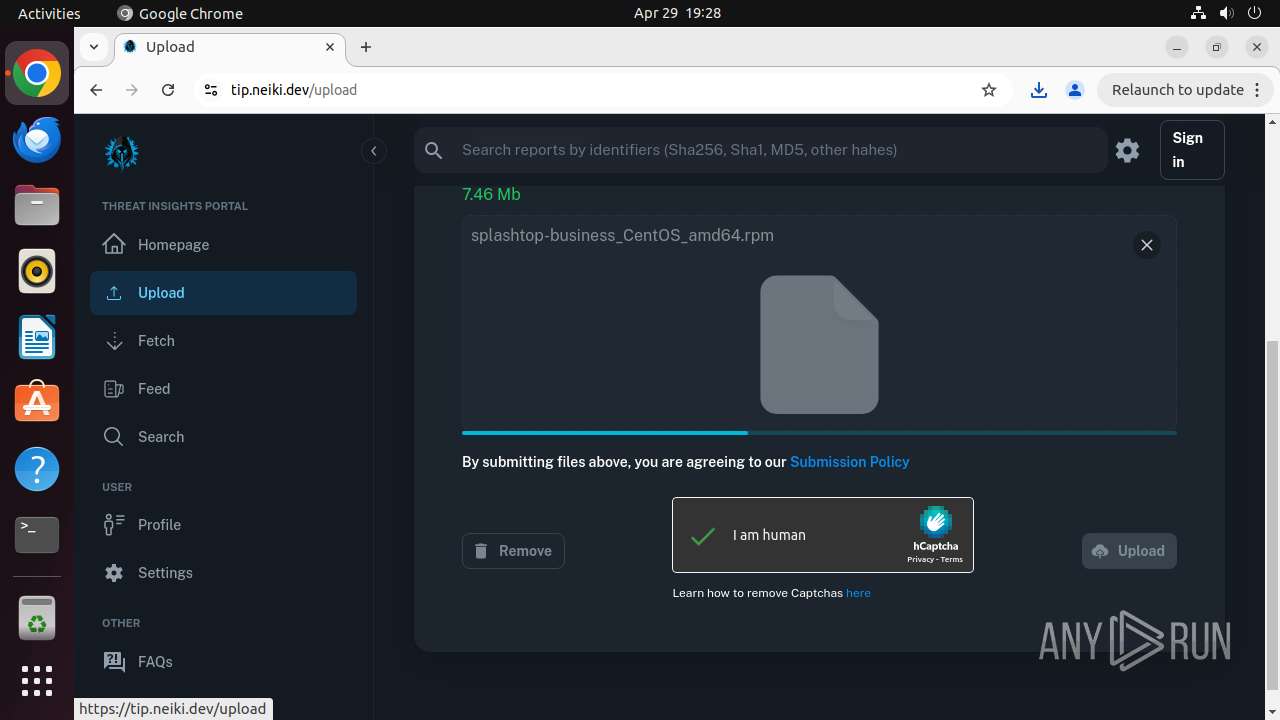Bookmark this page with the star icon
This screenshot has height=720, width=1280.
click(989, 90)
